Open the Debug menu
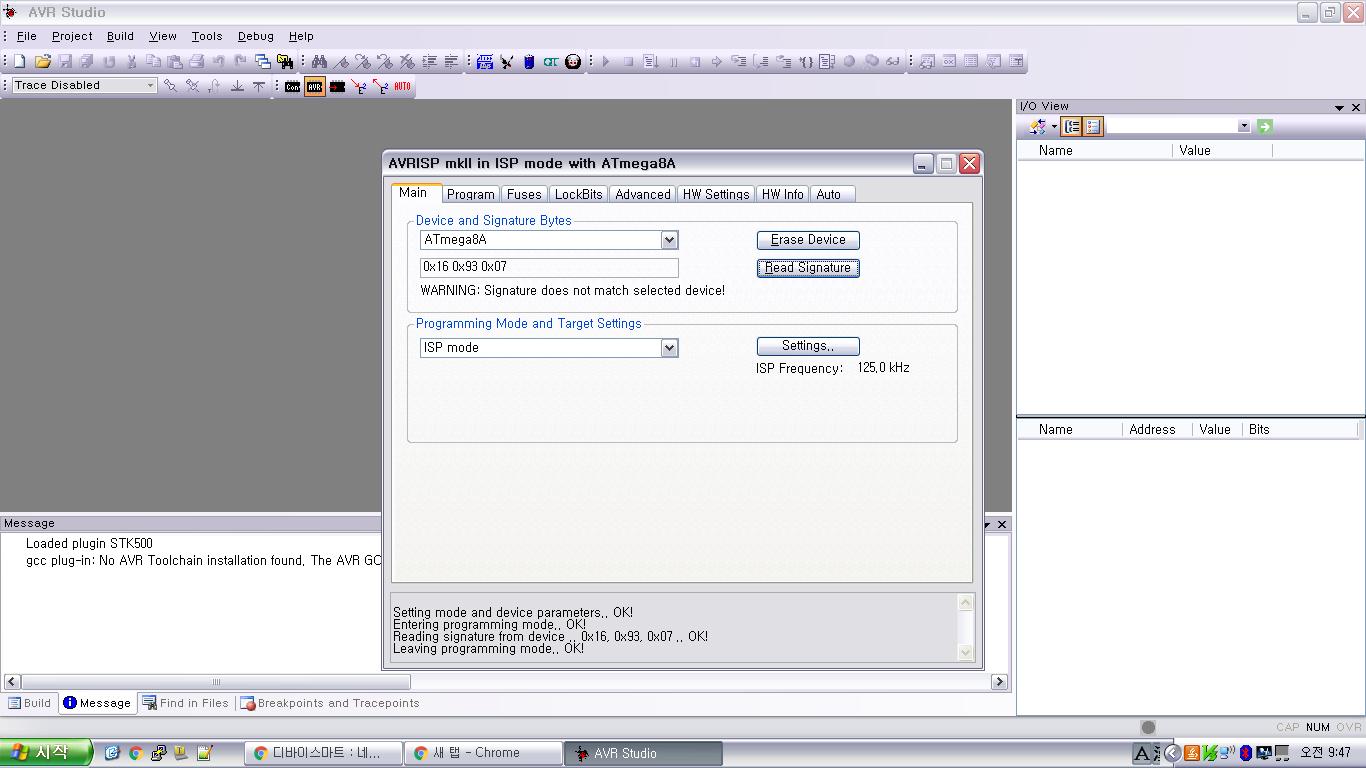The image size is (1366, 768). tap(255, 36)
